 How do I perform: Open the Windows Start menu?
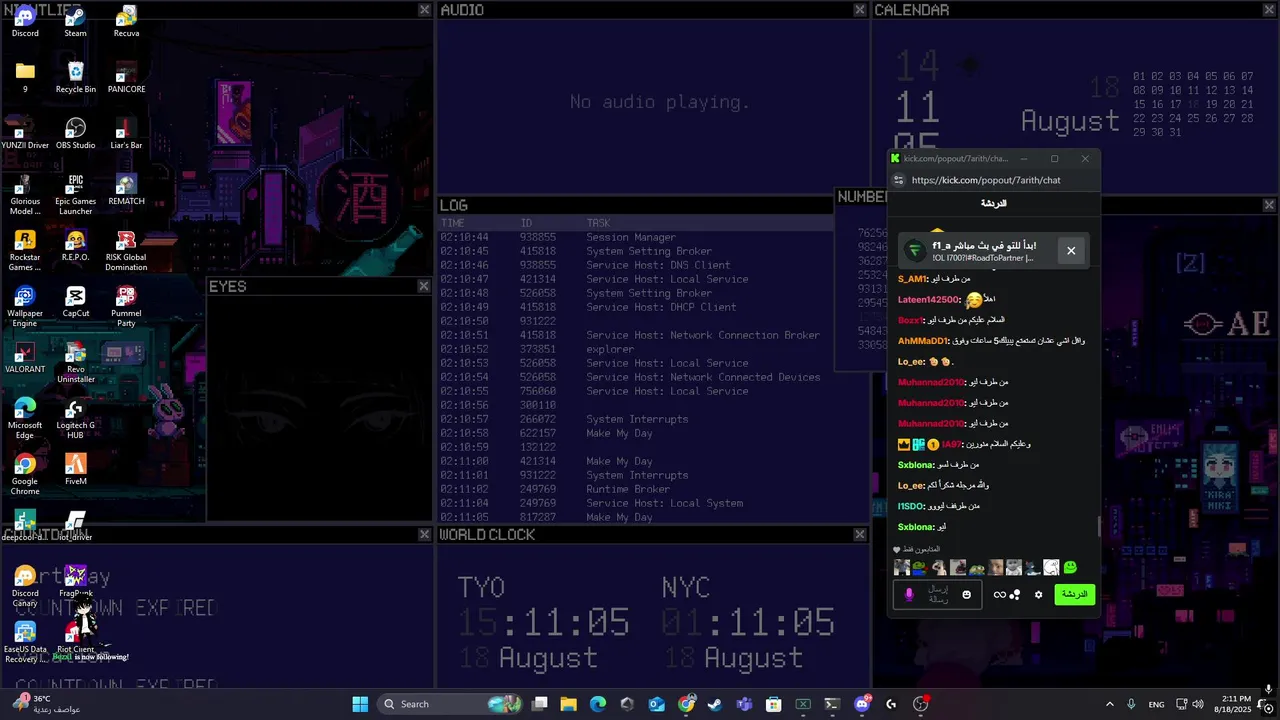click(x=360, y=704)
